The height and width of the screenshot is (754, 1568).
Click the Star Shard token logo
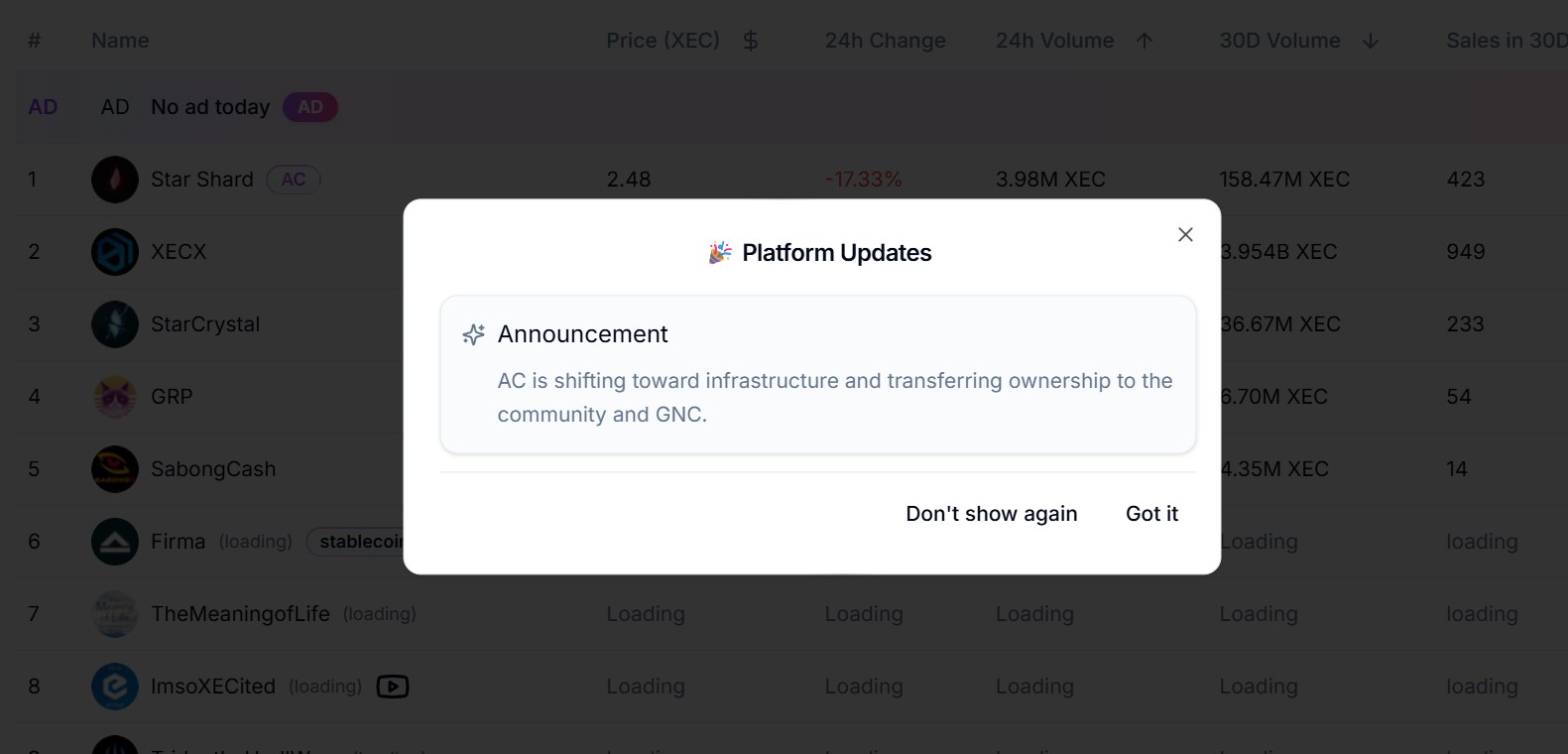[115, 180]
